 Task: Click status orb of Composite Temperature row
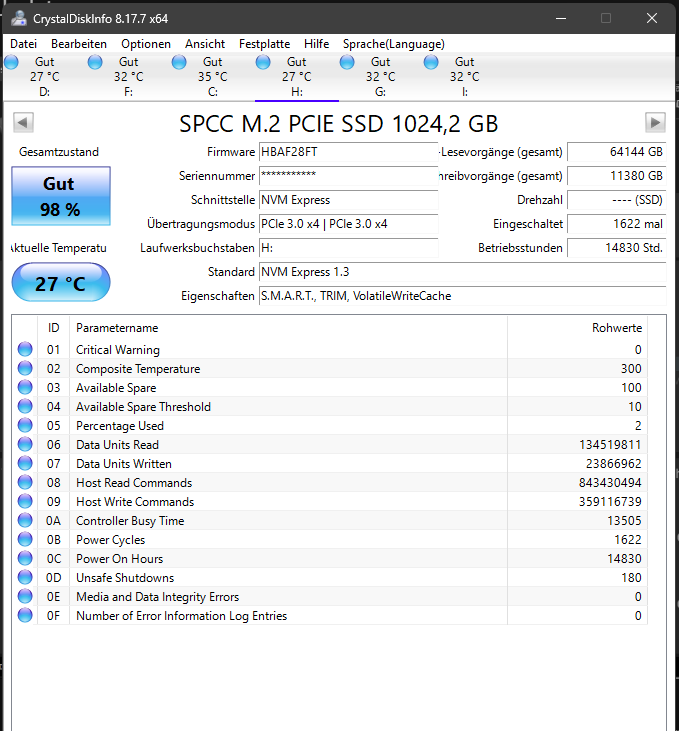(x=25, y=368)
